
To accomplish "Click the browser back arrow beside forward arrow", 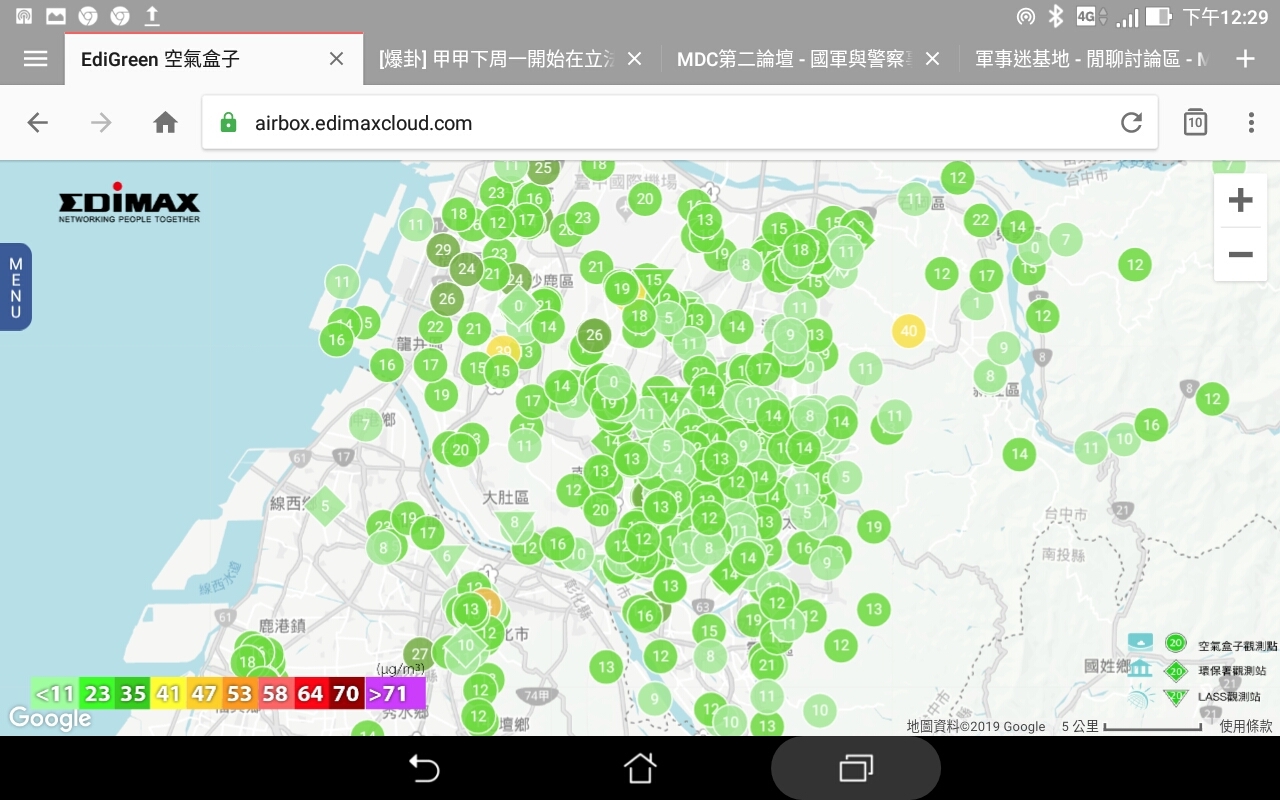I will [x=38, y=123].
